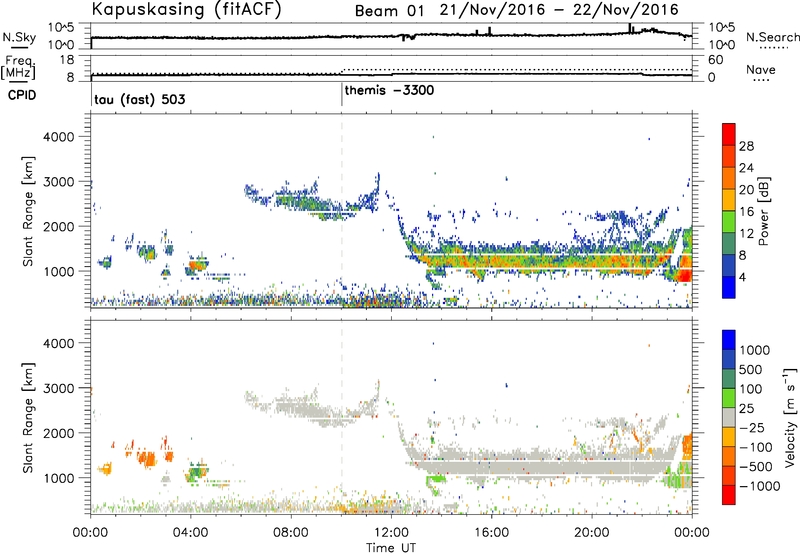800x554 pixels.
Task: Click the 18 tick on frequency axis
Action: coord(67,60)
